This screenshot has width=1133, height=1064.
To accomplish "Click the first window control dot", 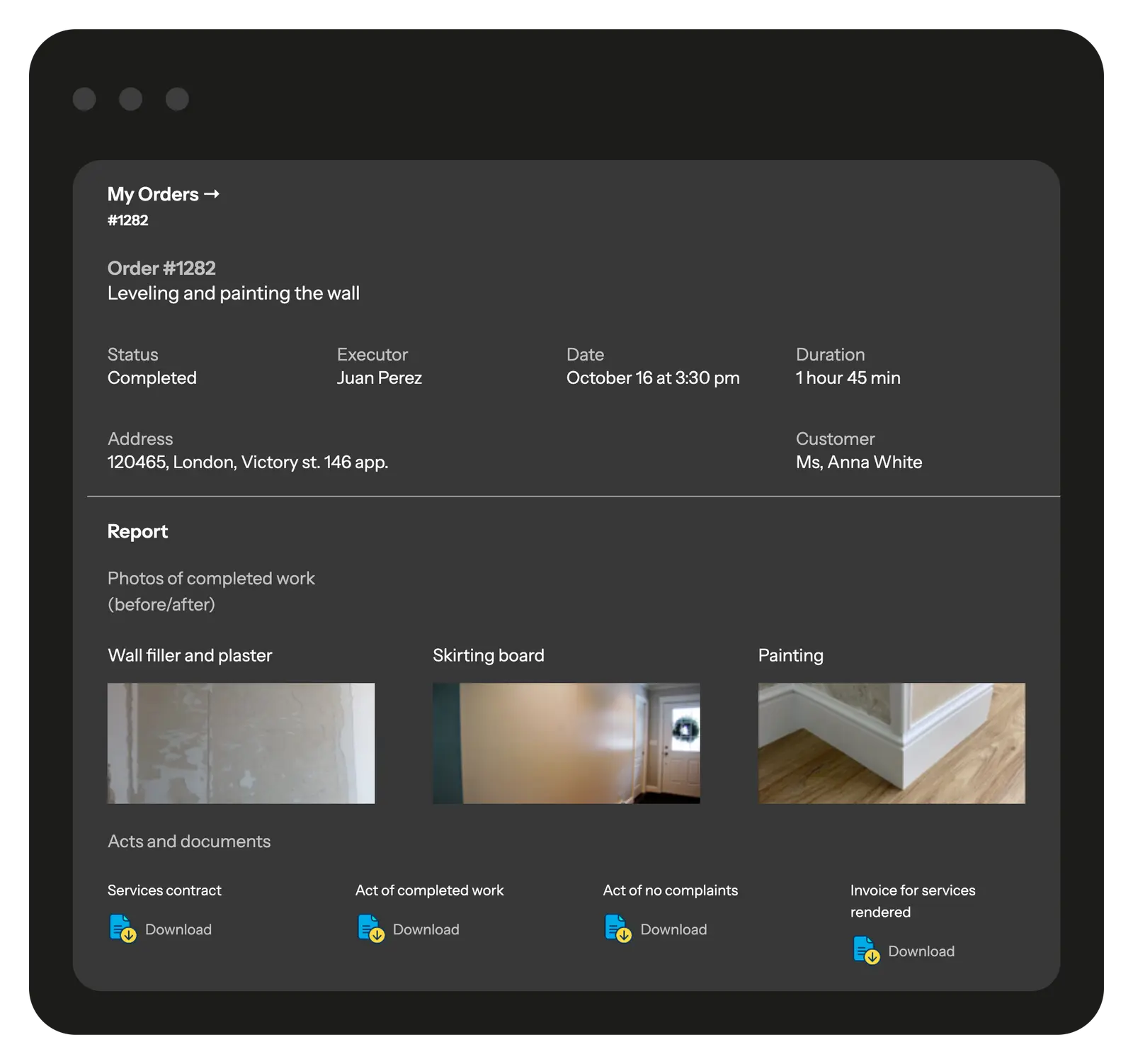I will coord(84,99).
